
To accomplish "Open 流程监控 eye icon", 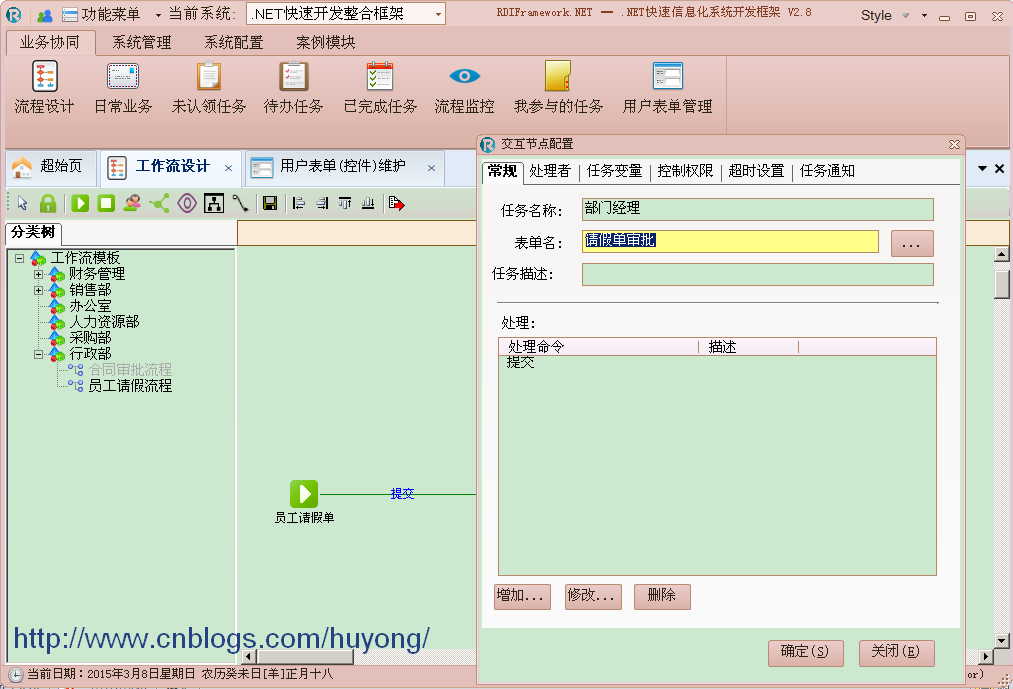I will click(465, 76).
